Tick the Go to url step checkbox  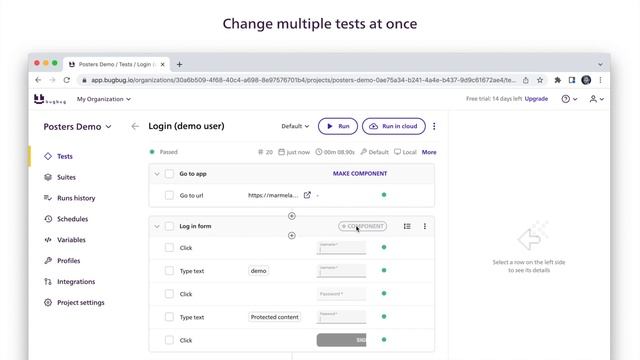(169, 196)
